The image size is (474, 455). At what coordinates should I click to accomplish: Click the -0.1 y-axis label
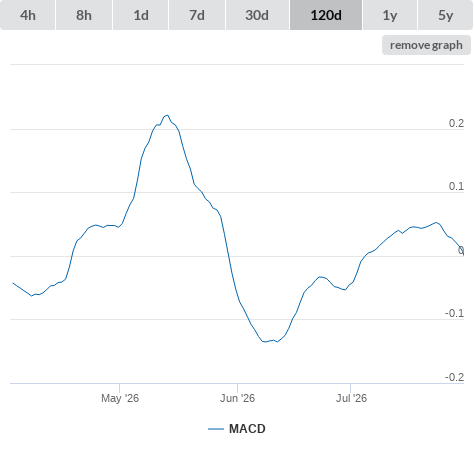[x=454, y=313]
